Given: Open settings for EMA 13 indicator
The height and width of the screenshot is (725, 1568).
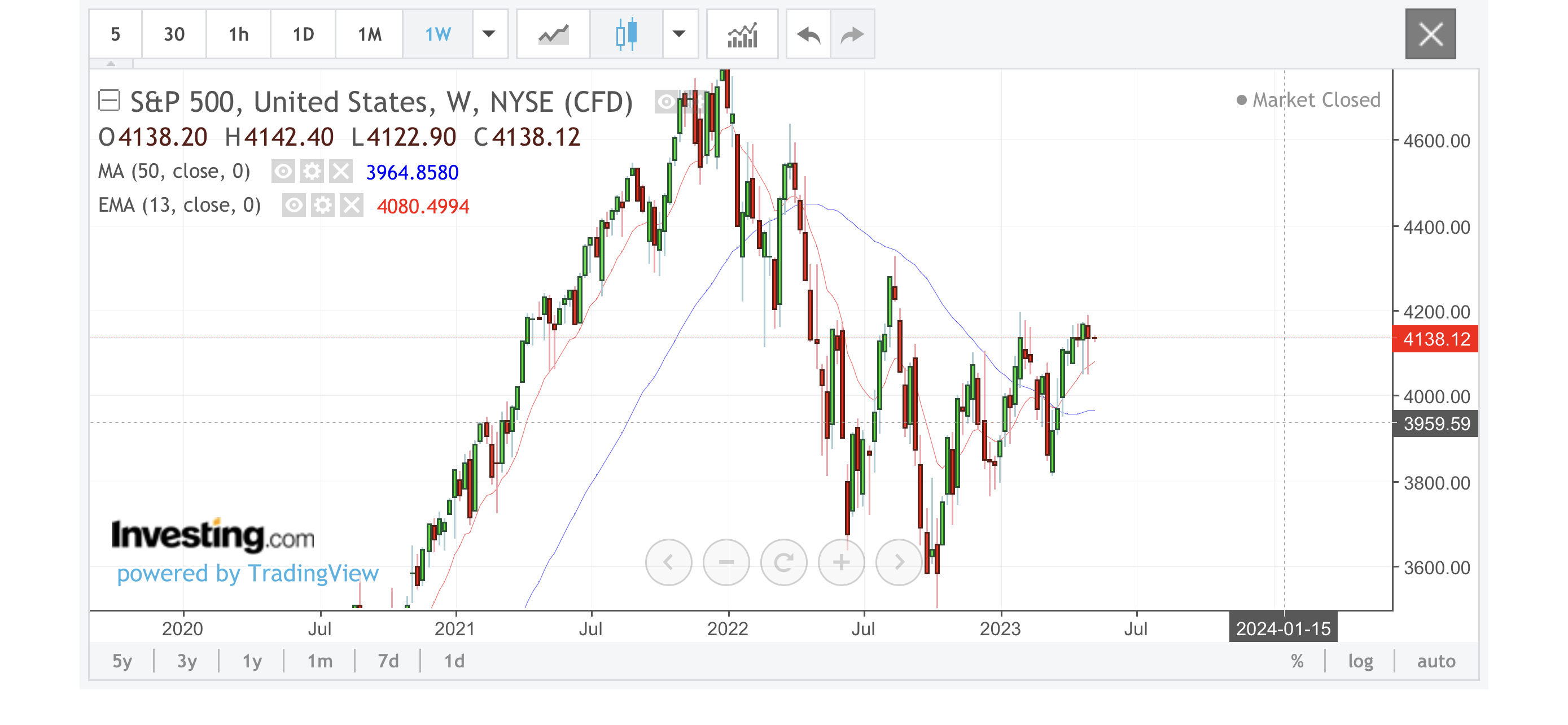Looking at the screenshot, I should 323,206.
